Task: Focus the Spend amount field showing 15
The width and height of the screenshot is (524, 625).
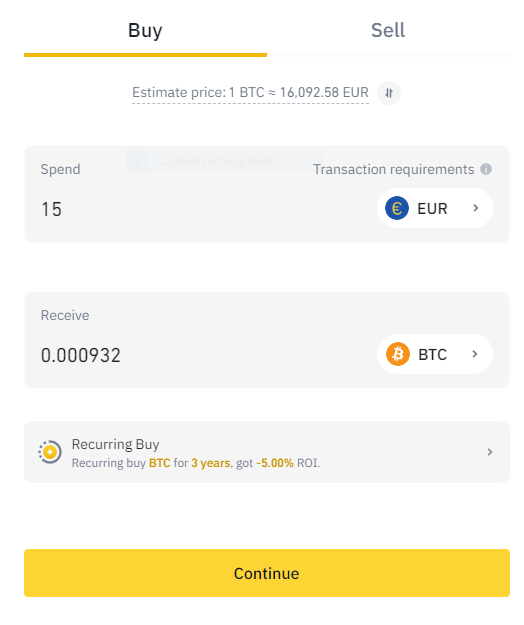Action: point(199,209)
